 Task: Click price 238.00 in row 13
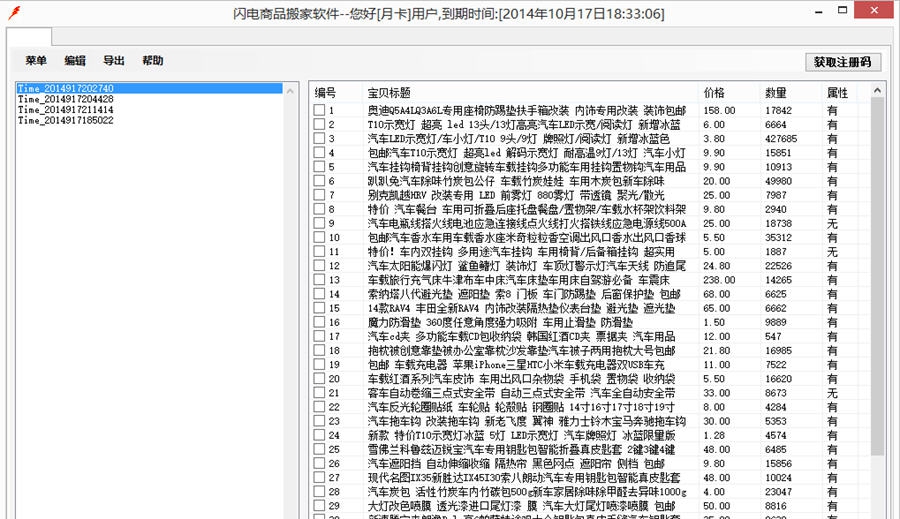[719, 280]
